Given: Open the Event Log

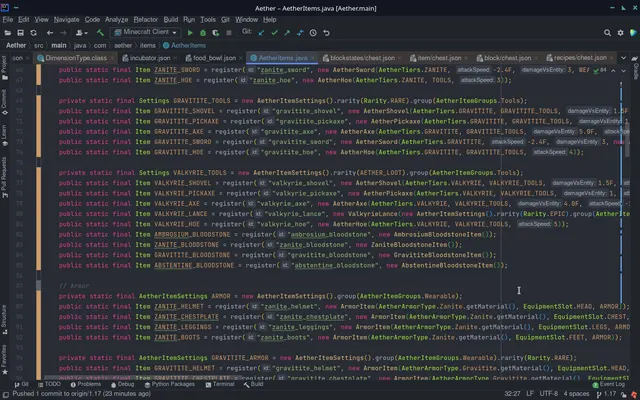Looking at the screenshot, I should 609,384.
